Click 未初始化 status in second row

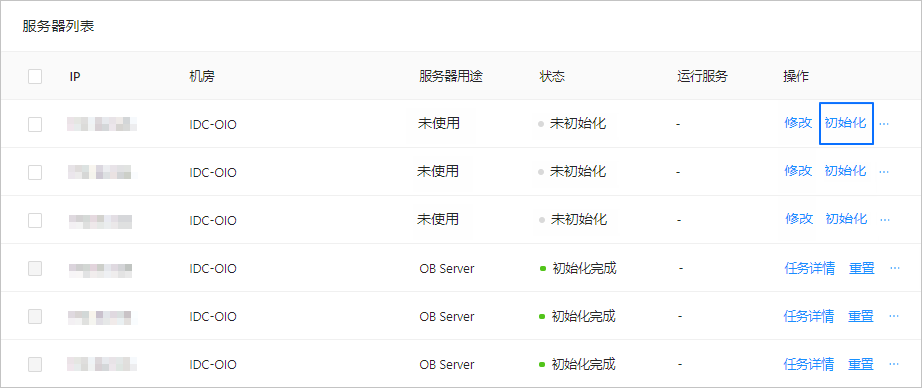tap(577, 172)
